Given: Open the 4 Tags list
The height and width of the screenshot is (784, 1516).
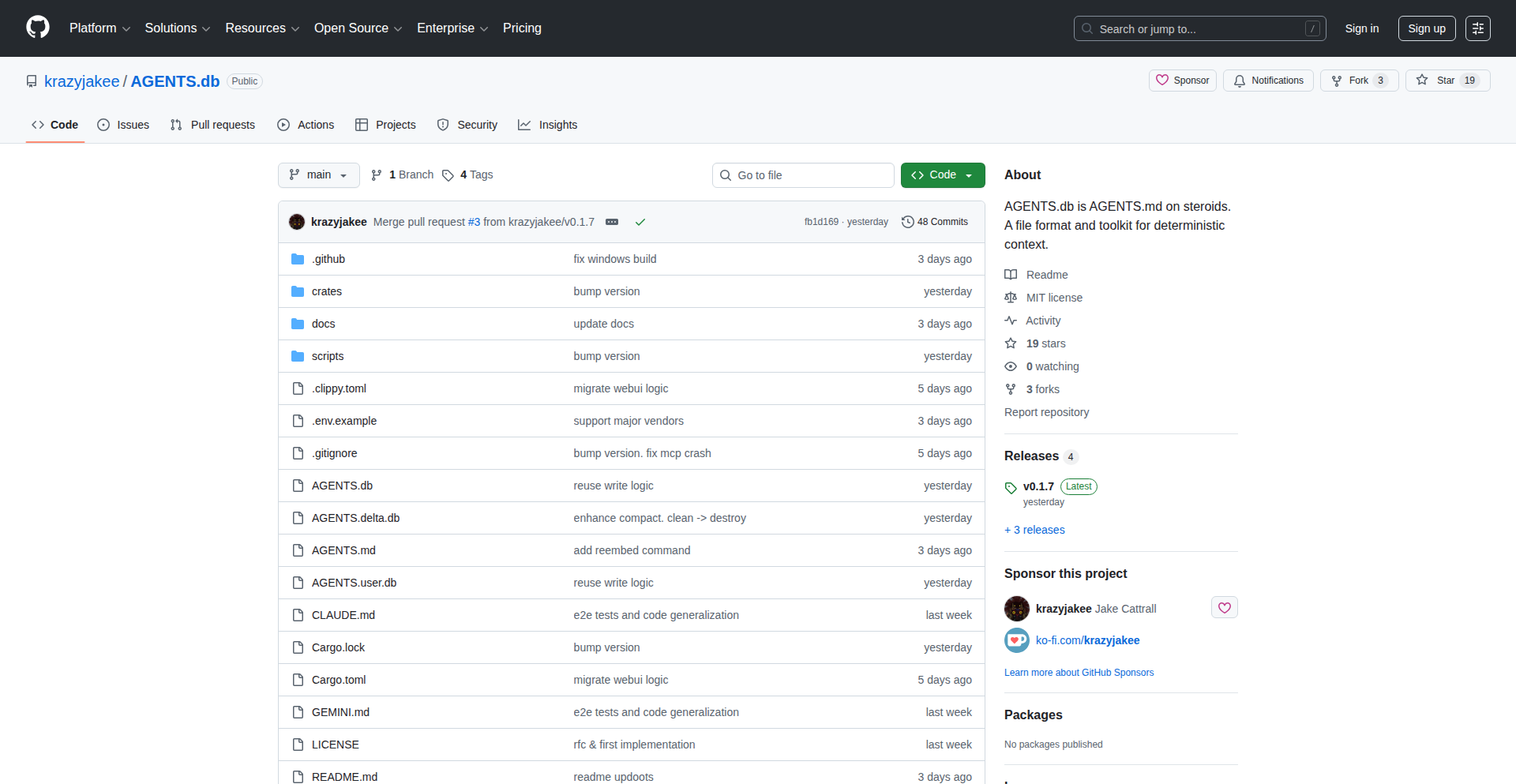Looking at the screenshot, I should [467, 175].
